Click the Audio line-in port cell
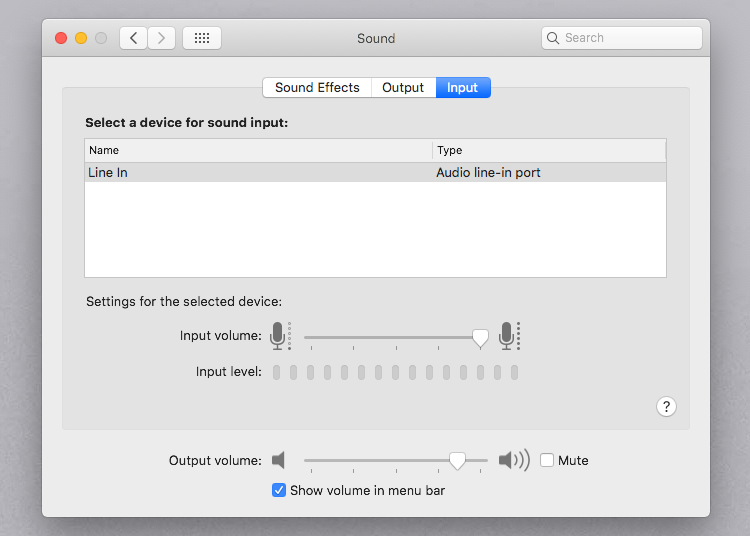The image size is (750, 536). [x=488, y=173]
